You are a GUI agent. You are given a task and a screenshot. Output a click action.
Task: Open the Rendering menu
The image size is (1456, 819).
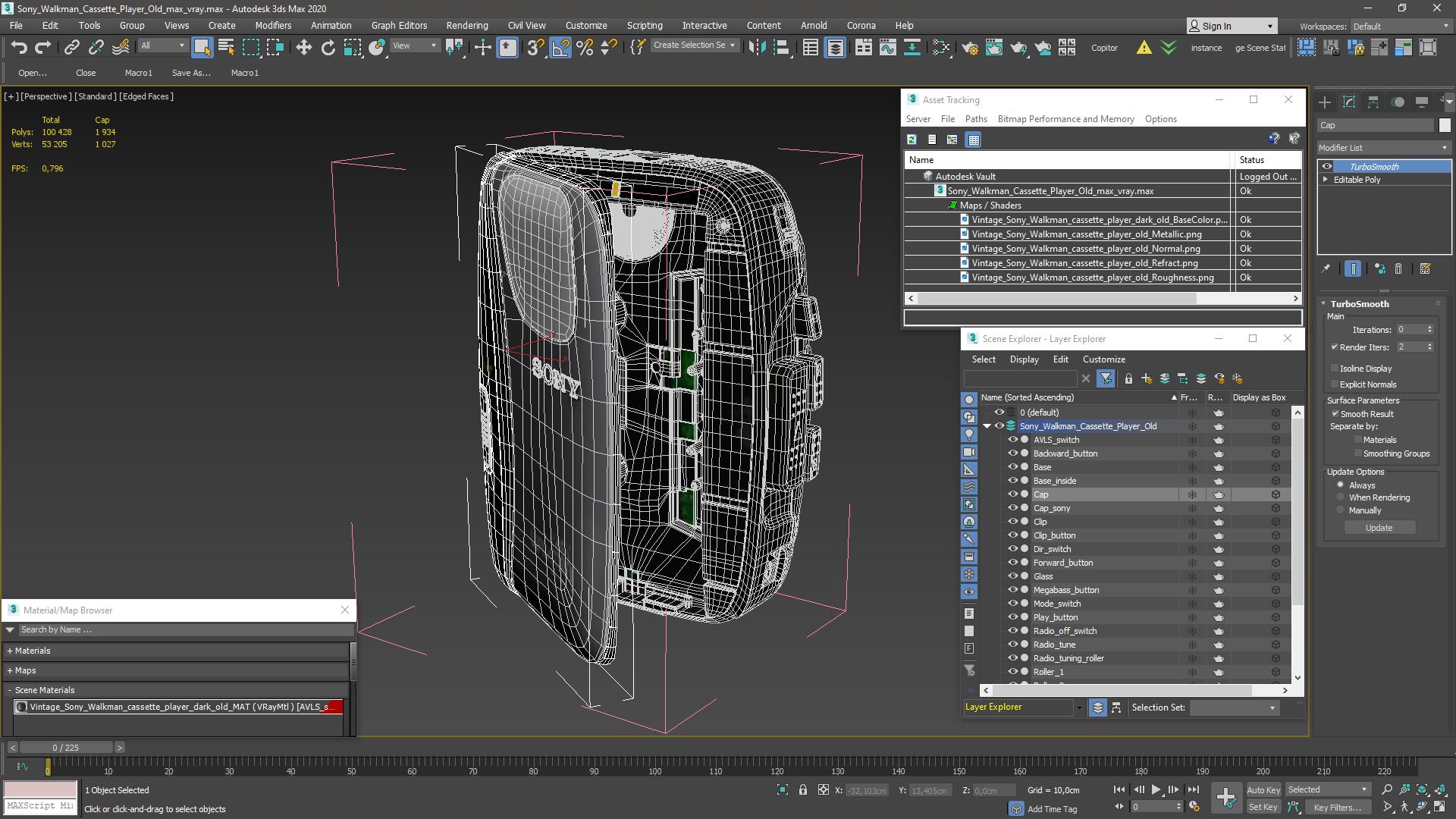[x=466, y=25]
